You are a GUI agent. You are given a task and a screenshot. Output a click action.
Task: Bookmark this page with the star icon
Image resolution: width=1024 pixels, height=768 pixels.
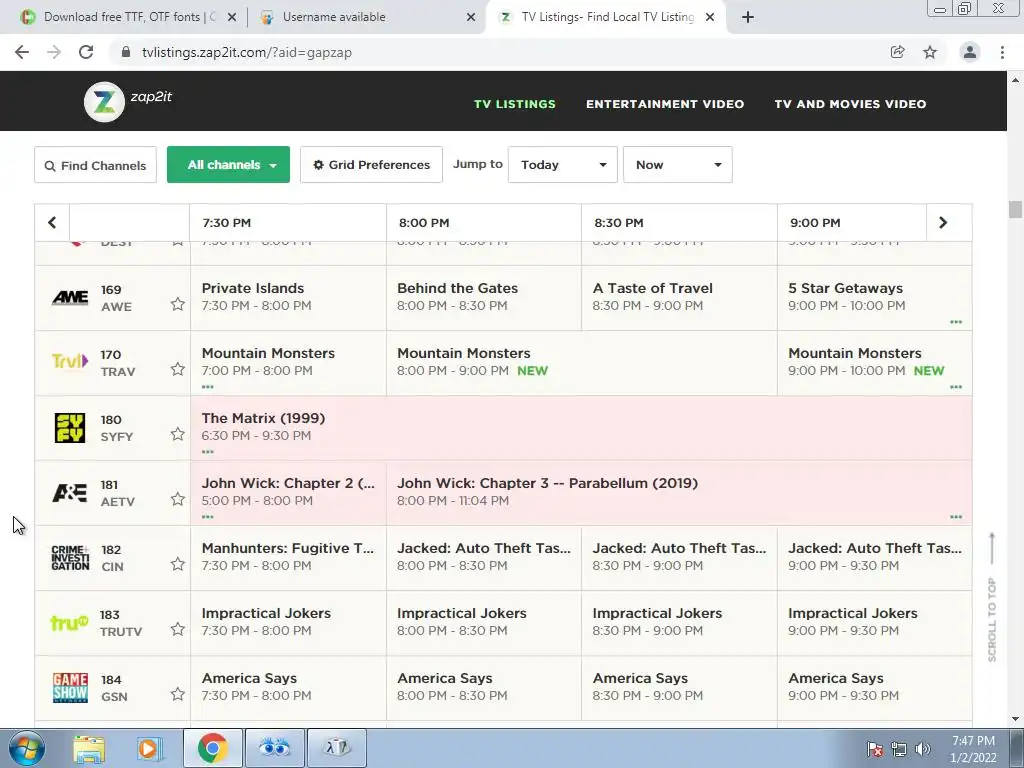click(x=930, y=52)
